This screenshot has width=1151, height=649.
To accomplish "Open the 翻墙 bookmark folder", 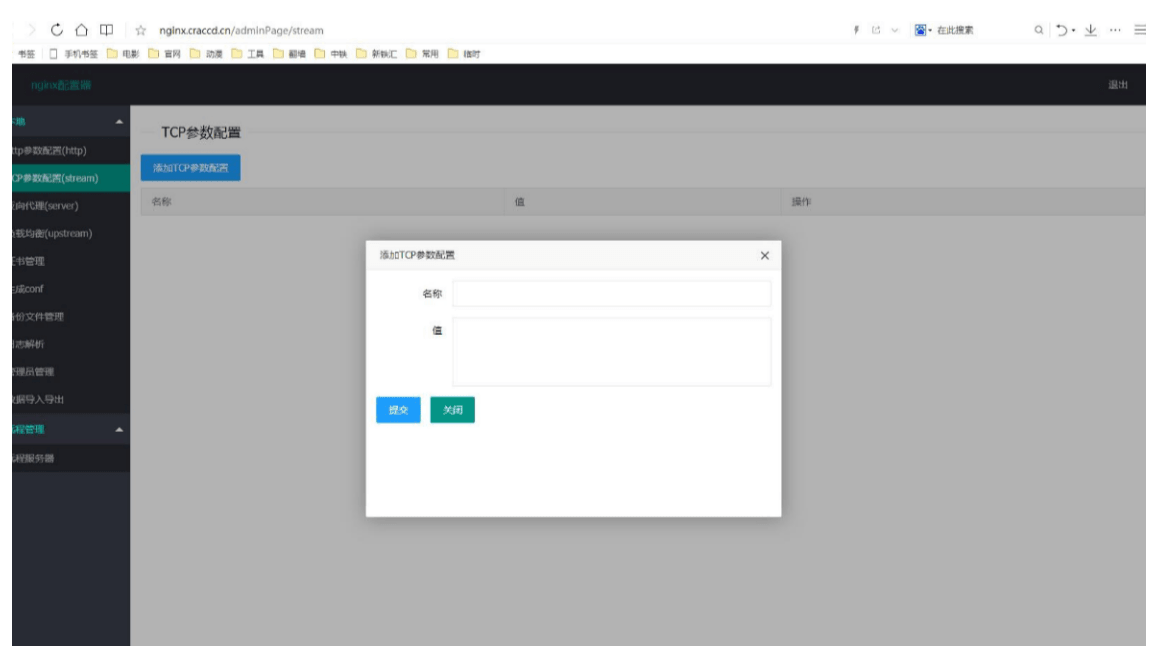I will pyautogui.click(x=290, y=54).
